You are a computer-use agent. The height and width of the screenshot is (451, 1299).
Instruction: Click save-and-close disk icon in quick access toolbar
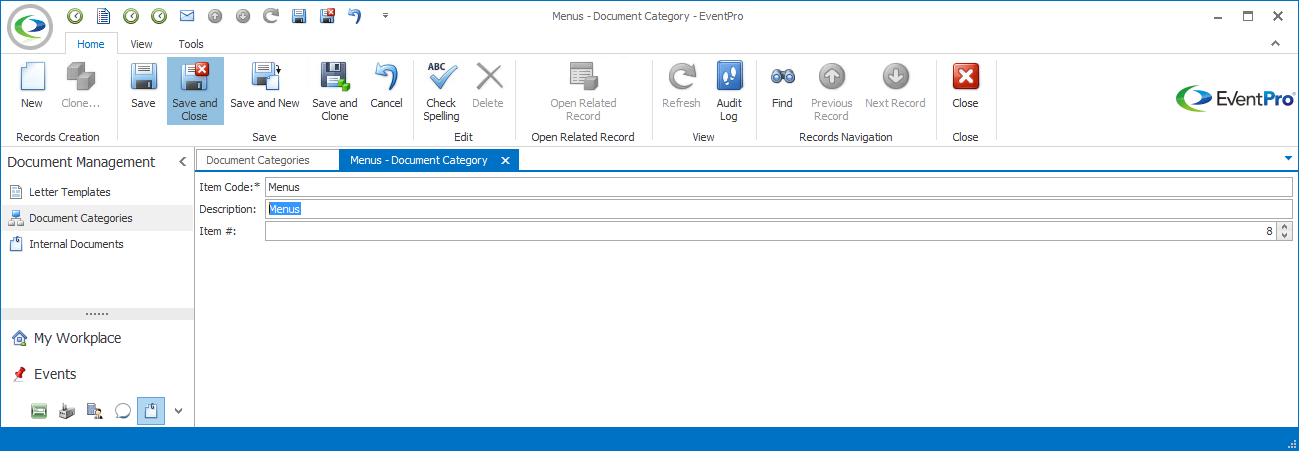coord(327,16)
